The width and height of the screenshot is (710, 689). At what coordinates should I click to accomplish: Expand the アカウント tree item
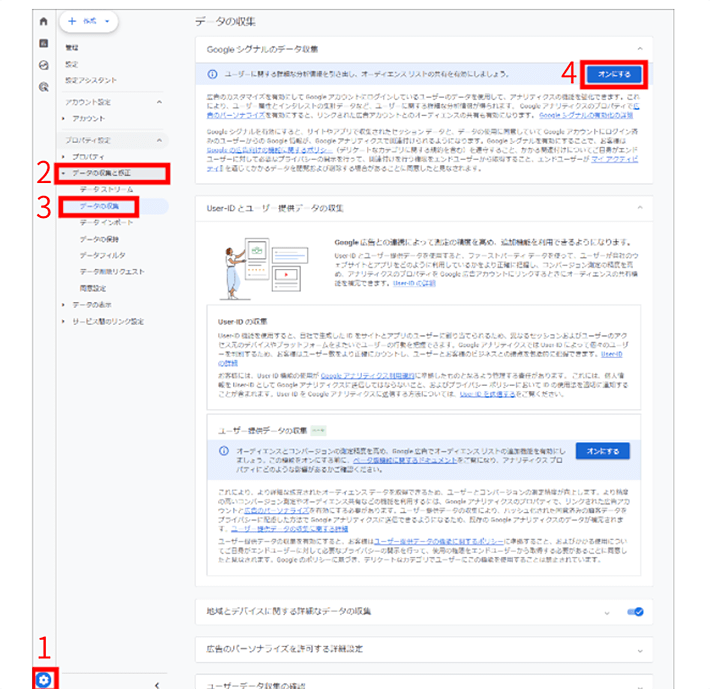[63, 119]
